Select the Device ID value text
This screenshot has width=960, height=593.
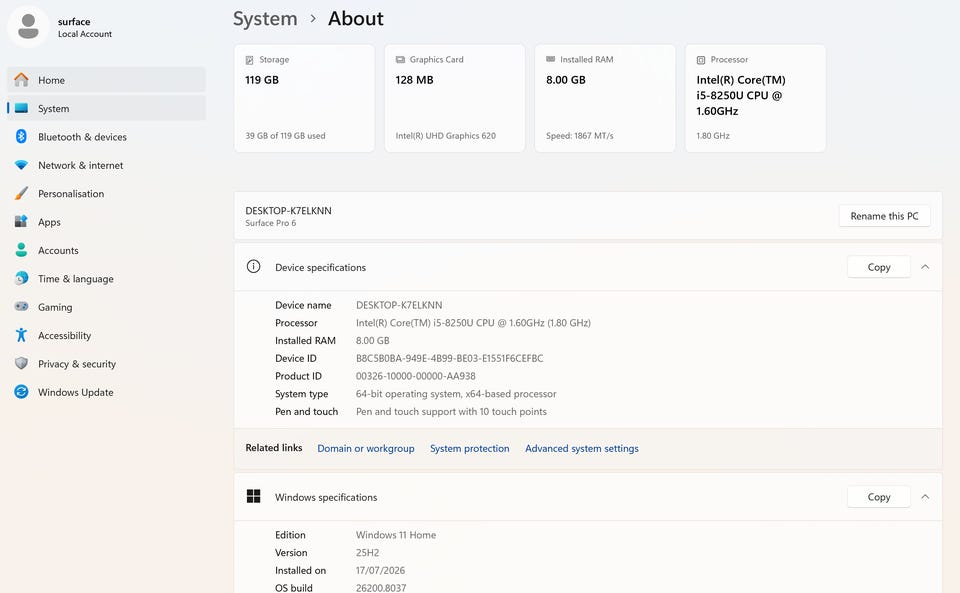pyautogui.click(x=449, y=358)
